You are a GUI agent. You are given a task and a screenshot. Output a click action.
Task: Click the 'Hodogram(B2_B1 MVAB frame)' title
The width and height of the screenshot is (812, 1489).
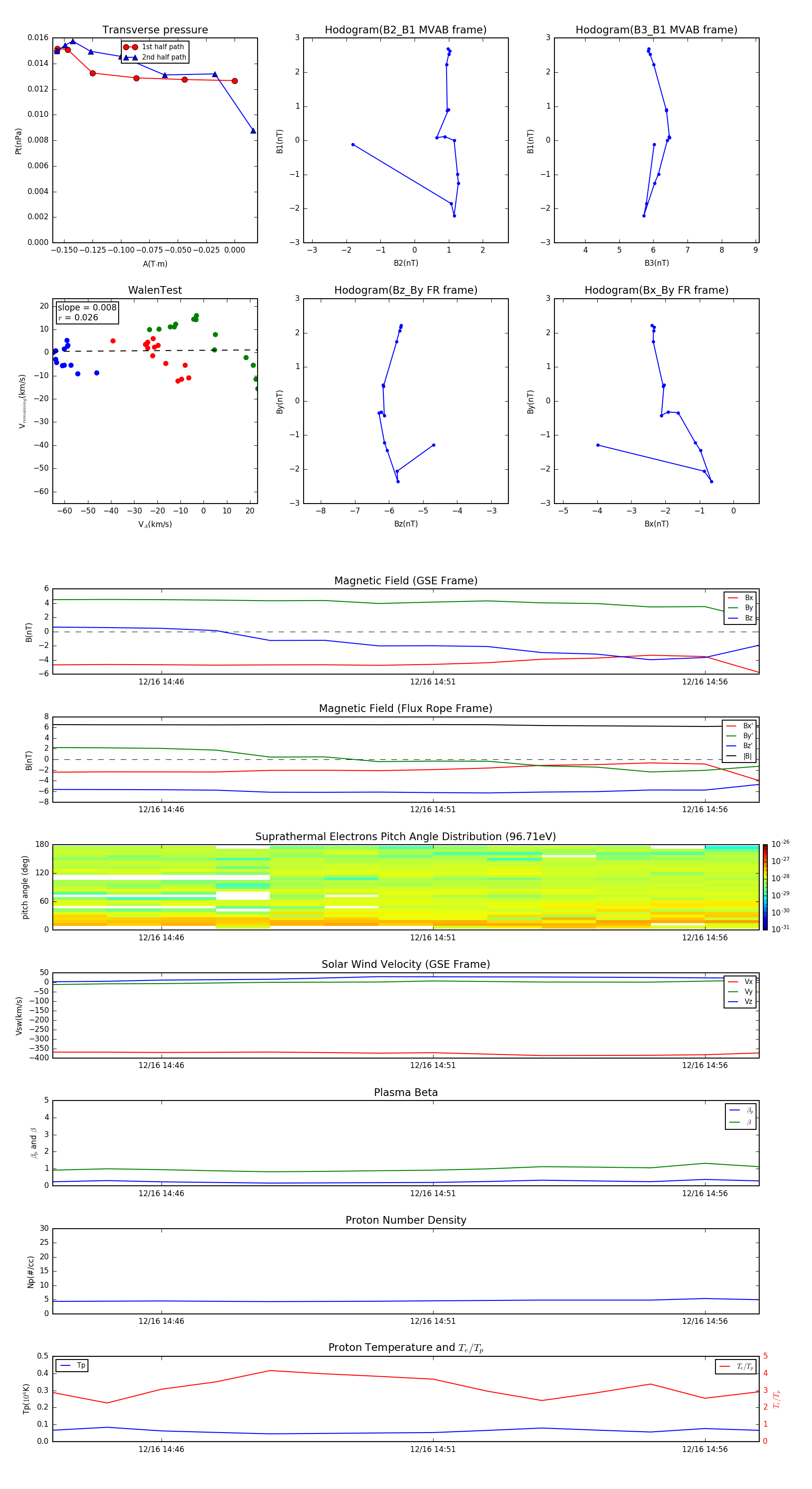(406, 30)
